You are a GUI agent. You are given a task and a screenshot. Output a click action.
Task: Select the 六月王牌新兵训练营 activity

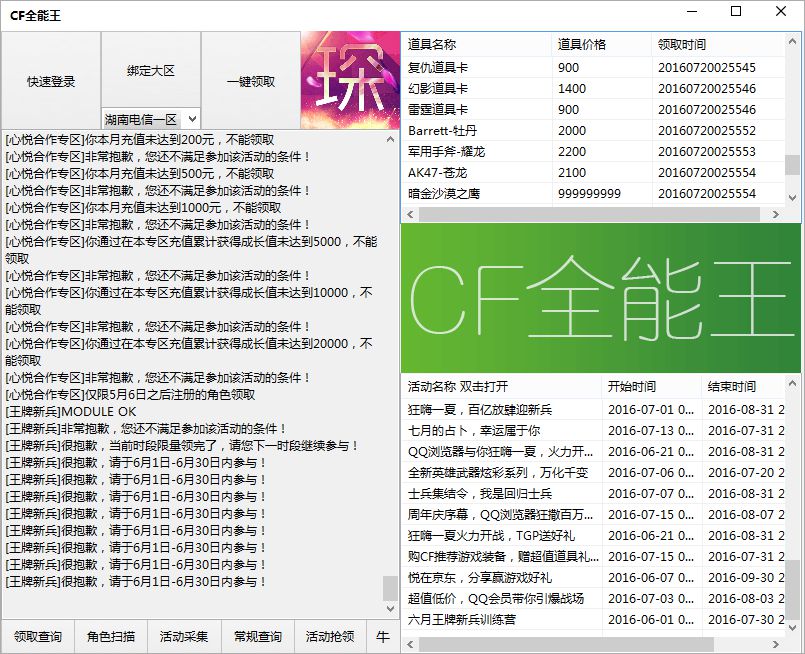click(593, 620)
